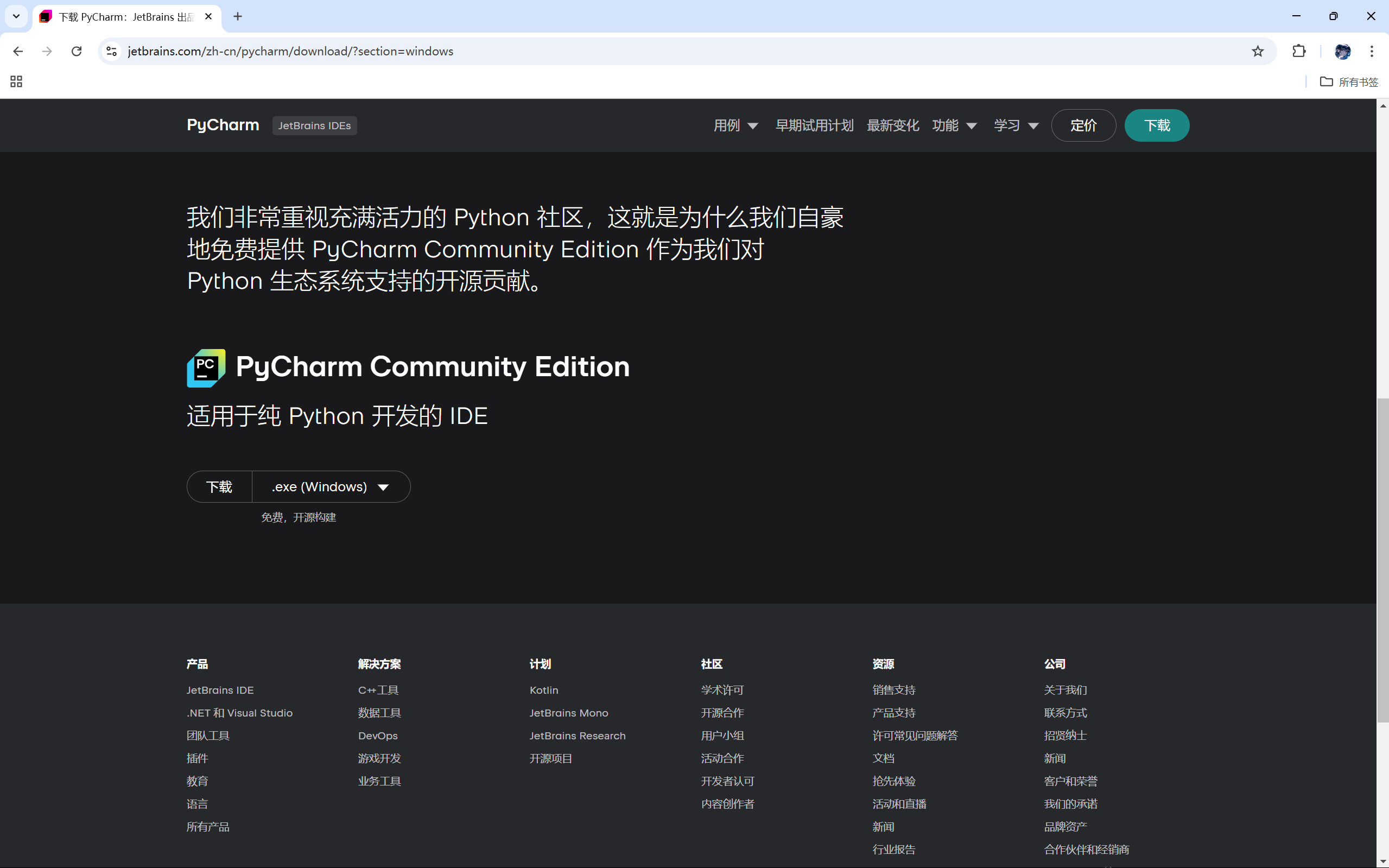Viewport: 1389px width, 868px height.
Task: Open the 销售支持 footer link
Action: tap(893, 690)
